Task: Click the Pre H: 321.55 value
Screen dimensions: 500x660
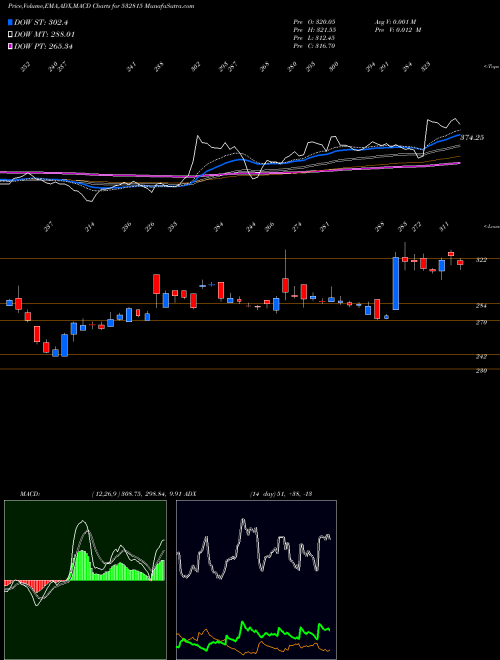Action: click(x=314, y=30)
